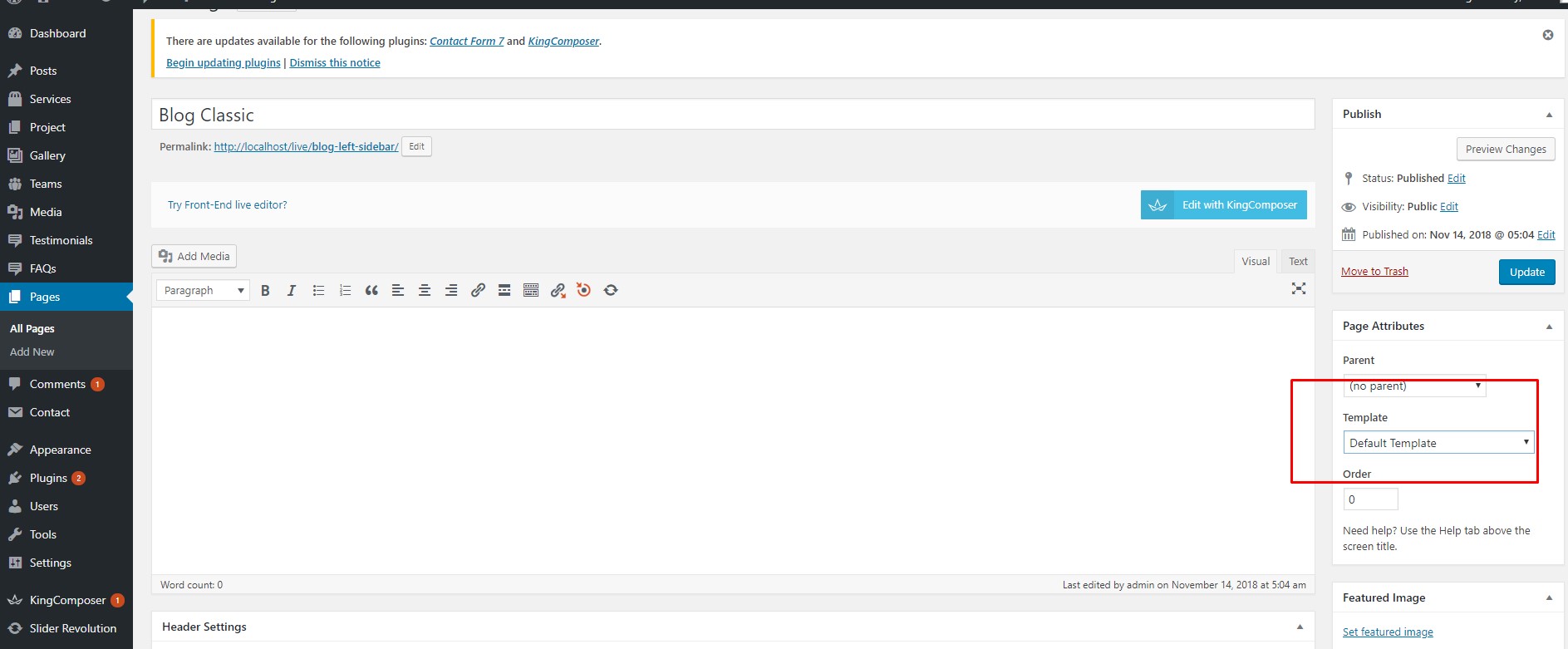The height and width of the screenshot is (649, 1568).
Task: Click the Edit with KingComposer button
Action: click(1223, 205)
